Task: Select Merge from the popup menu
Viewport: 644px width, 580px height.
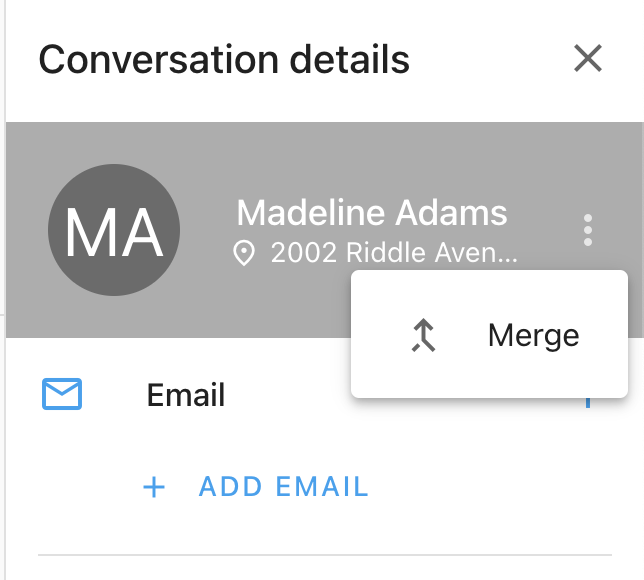Action: (532, 335)
